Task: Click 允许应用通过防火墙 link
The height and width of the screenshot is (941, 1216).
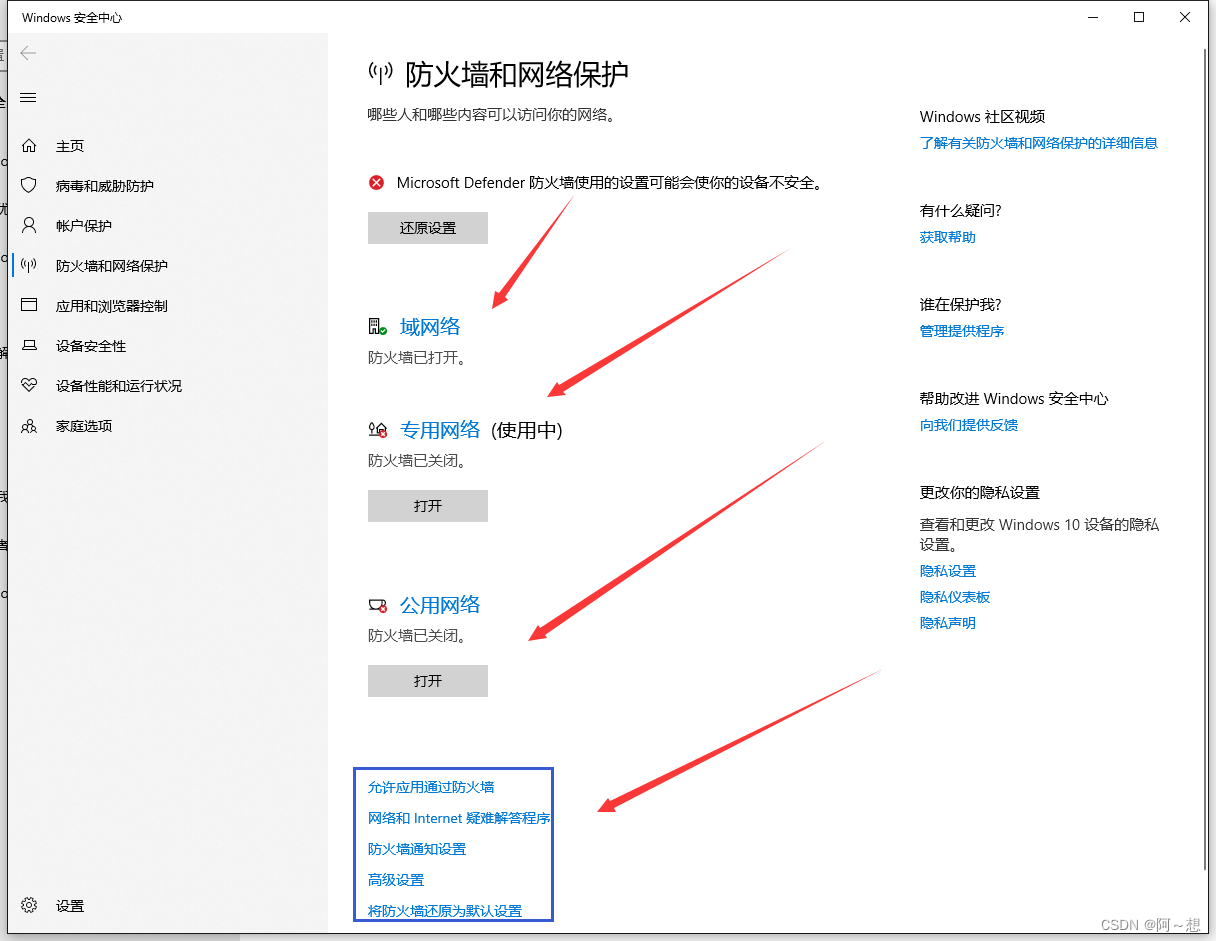Action: 431,787
